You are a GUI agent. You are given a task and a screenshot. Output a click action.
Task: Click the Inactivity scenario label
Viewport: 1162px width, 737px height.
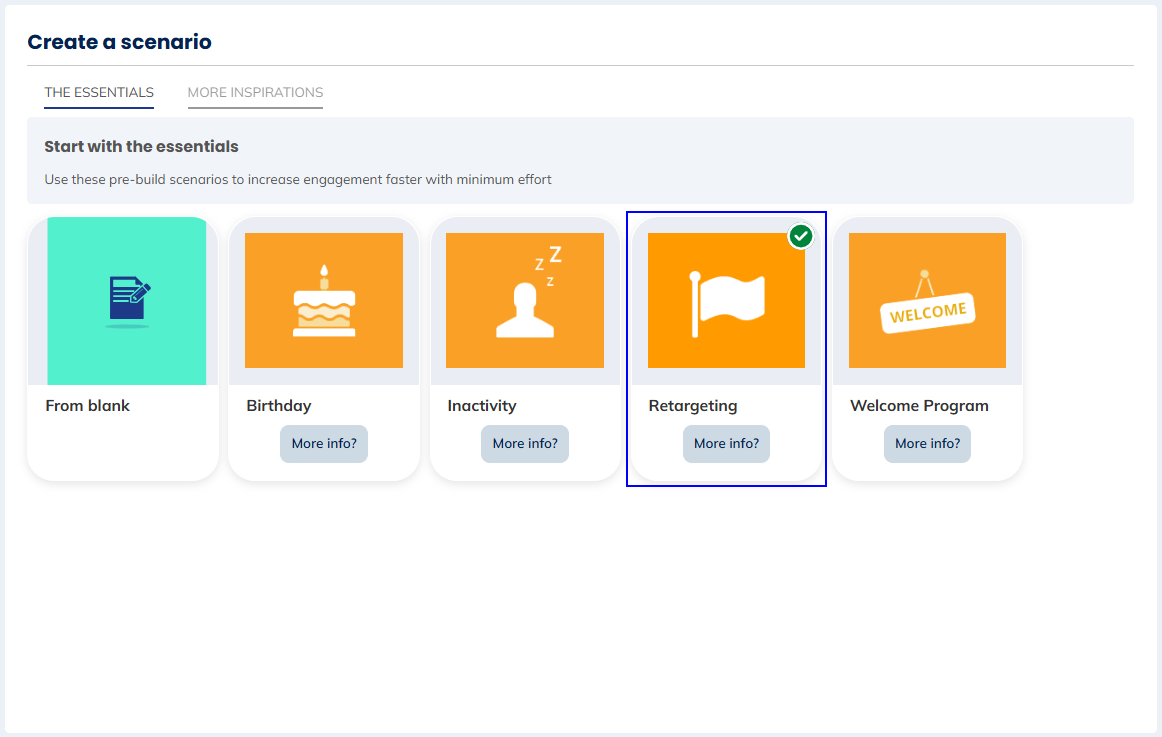coord(482,406)
